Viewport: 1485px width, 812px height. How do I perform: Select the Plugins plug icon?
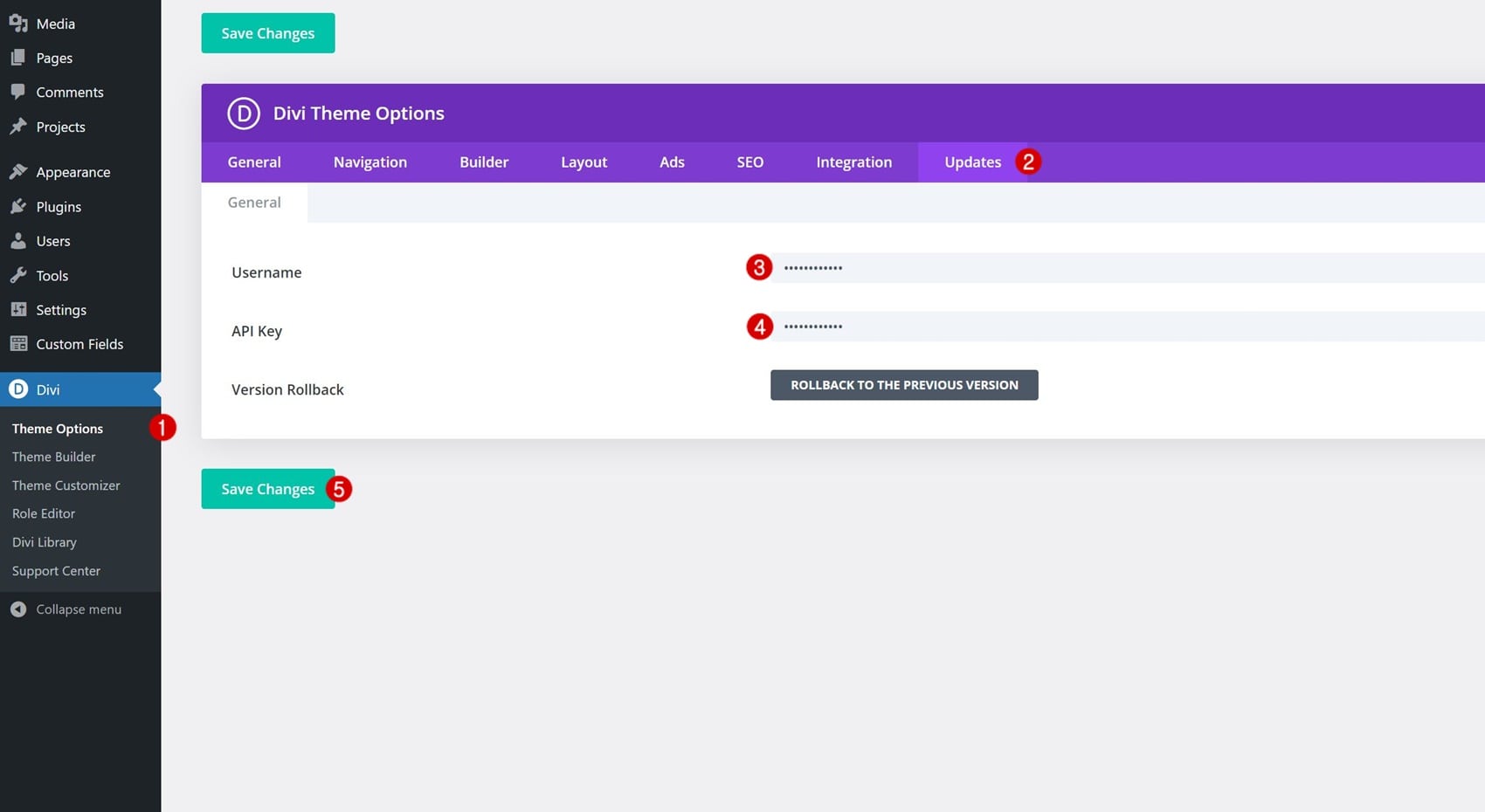pos(18,207)
